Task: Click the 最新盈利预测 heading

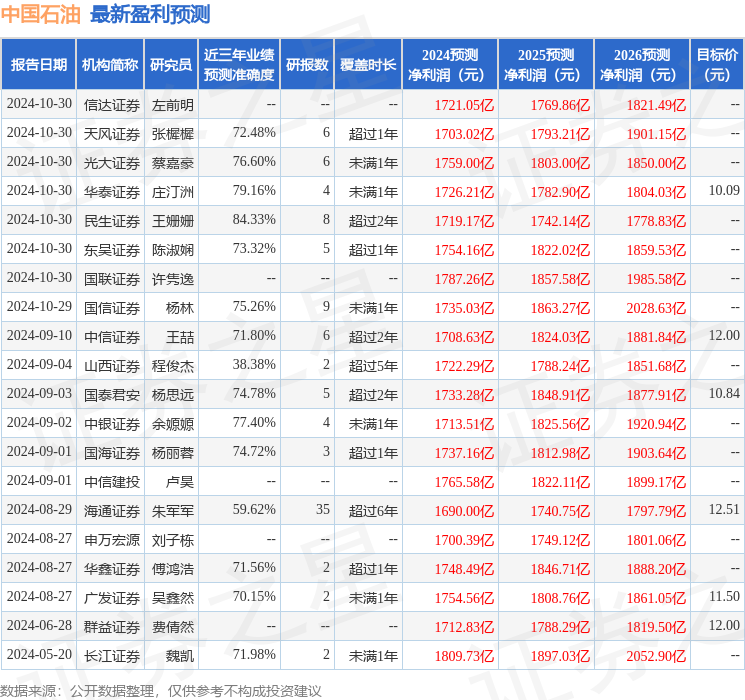Action: point(150,14)
